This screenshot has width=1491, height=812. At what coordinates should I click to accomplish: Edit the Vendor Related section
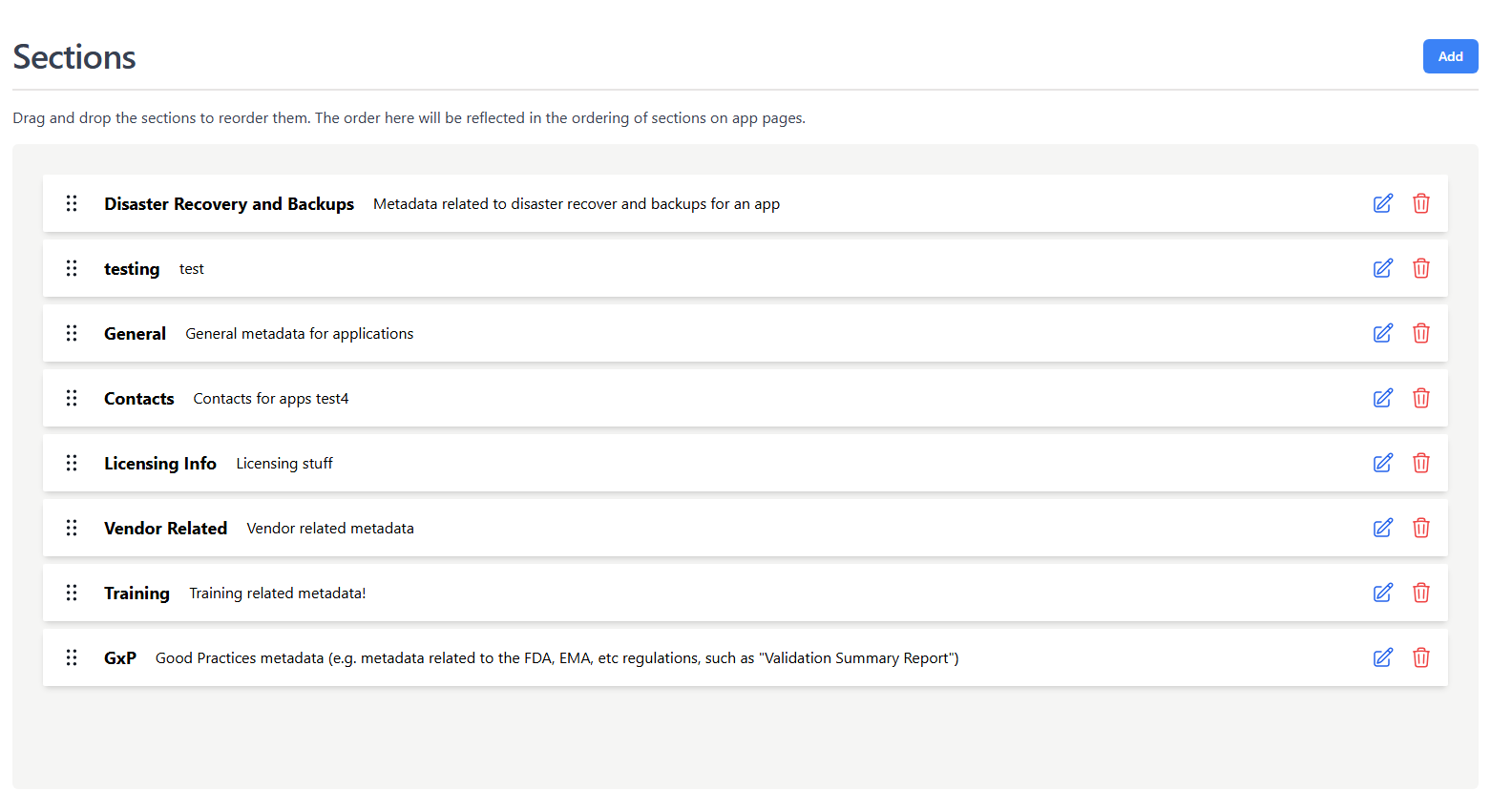click(1382, 528)
